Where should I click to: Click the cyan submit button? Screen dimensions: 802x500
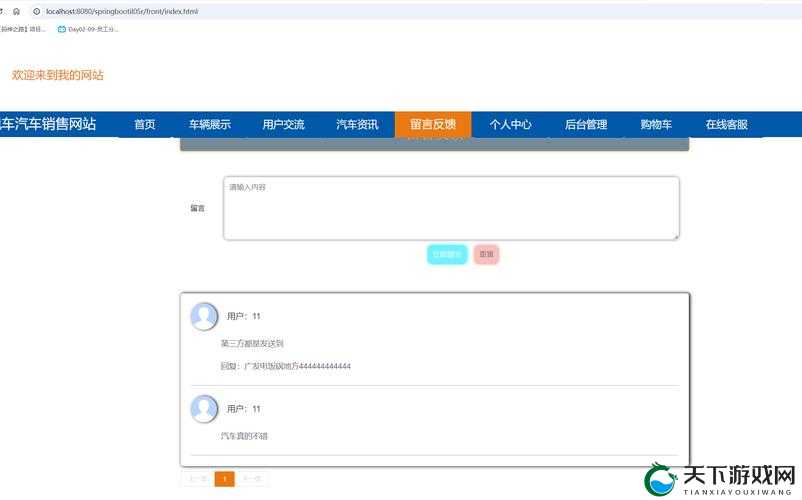pyautogui.click(x=447, y=254)
